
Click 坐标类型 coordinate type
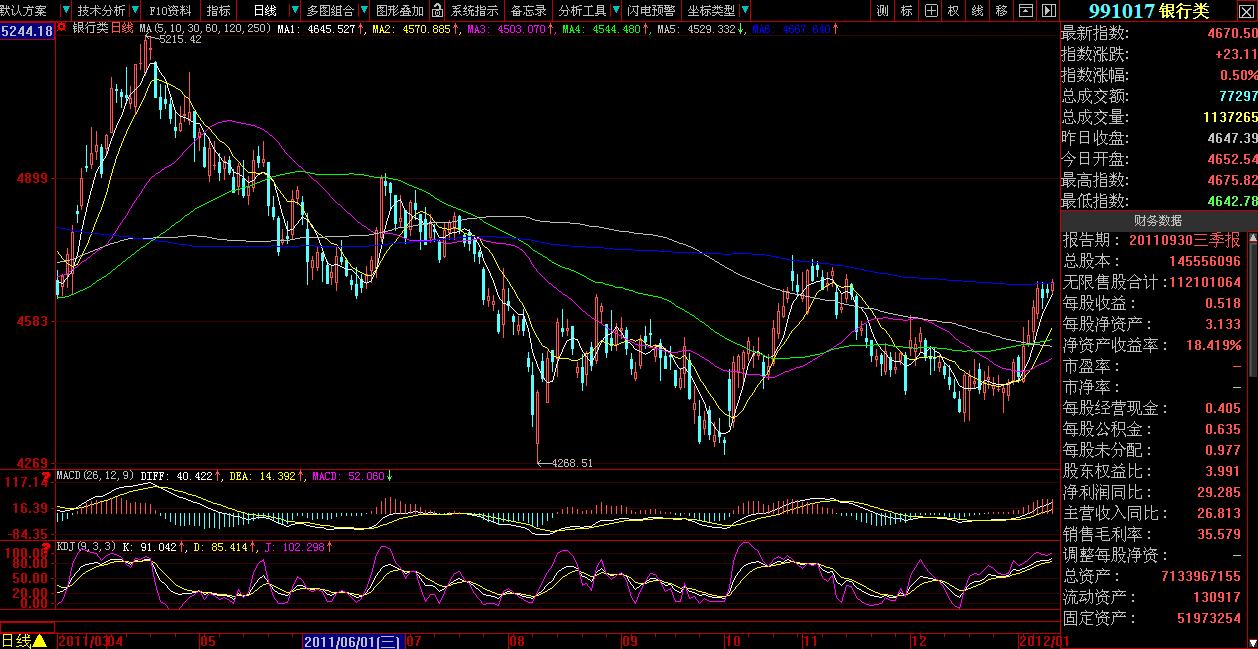[711, 10]
